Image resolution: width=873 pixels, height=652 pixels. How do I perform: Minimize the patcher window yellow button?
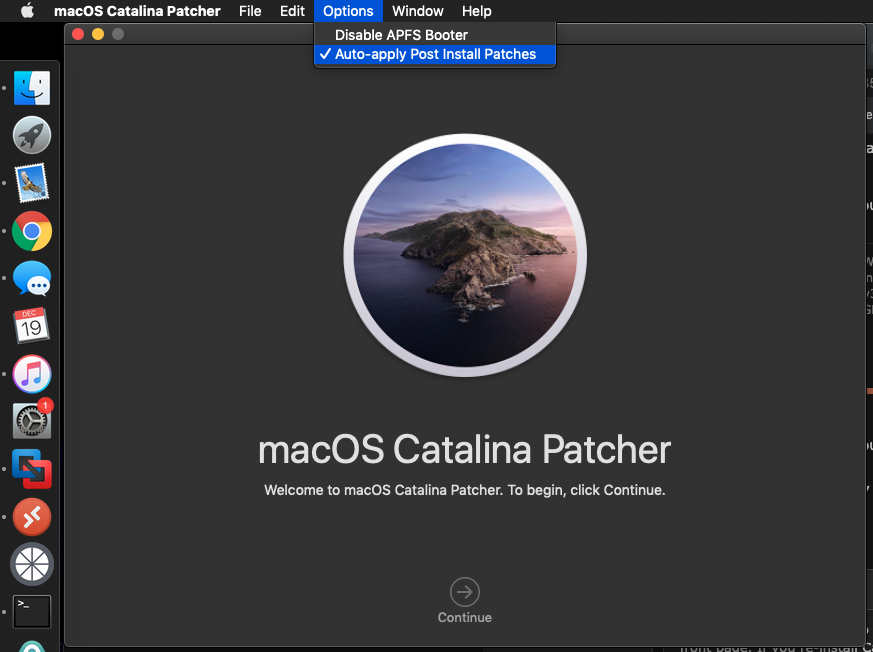click(x=98, y=34)
